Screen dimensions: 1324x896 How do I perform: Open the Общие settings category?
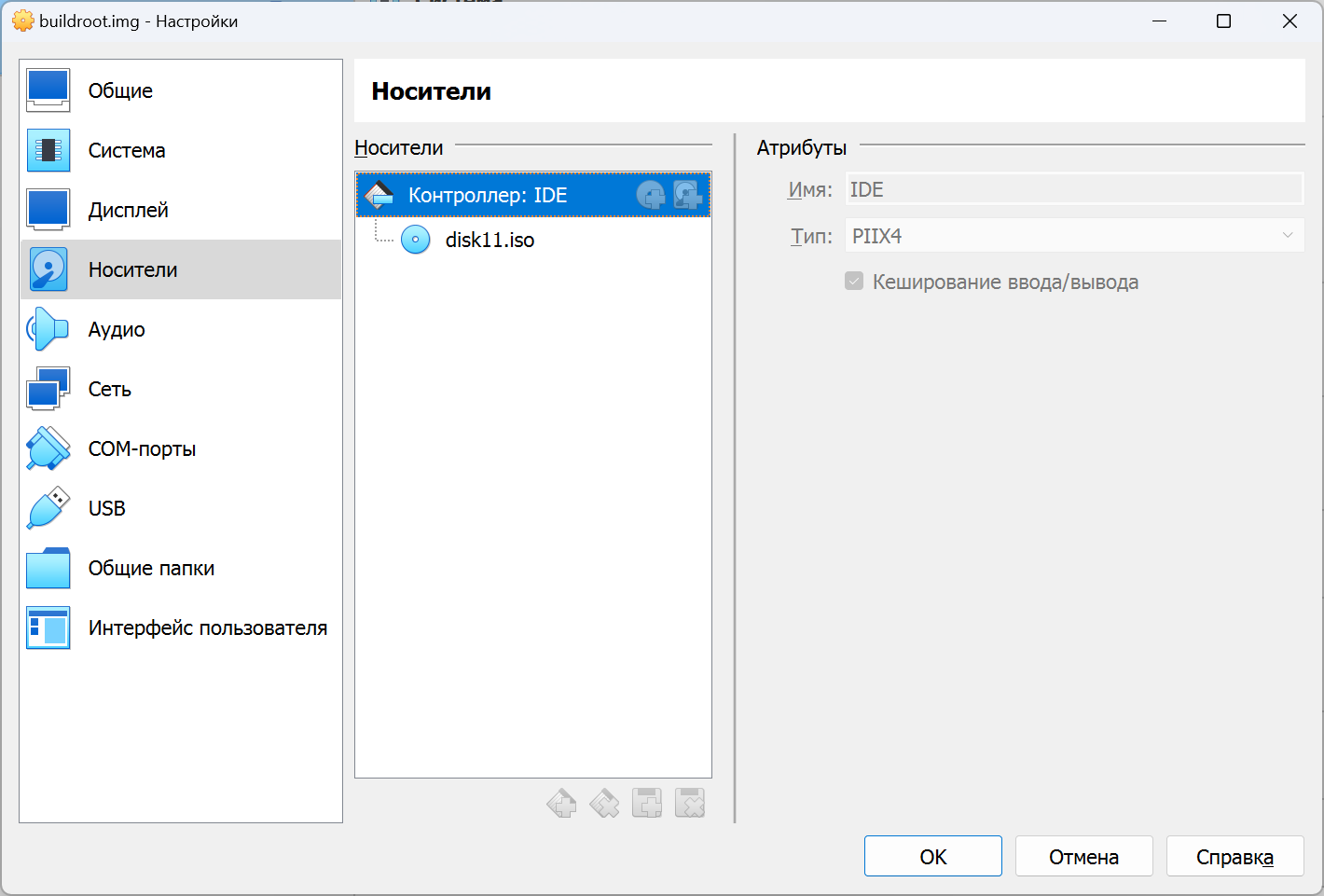point(181,90)
